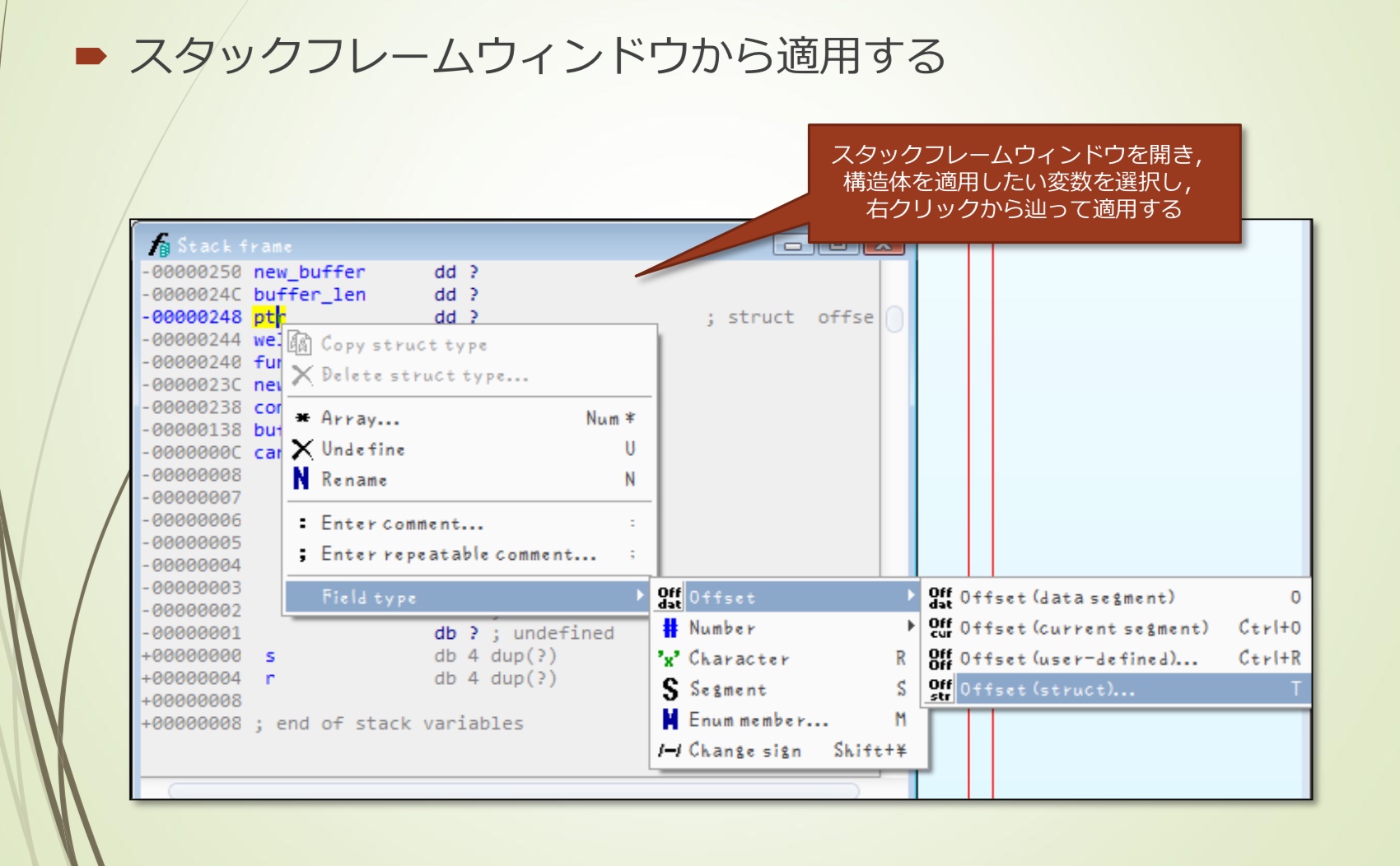
Task: Click the Rename N icon
Action: pos(301,479)
